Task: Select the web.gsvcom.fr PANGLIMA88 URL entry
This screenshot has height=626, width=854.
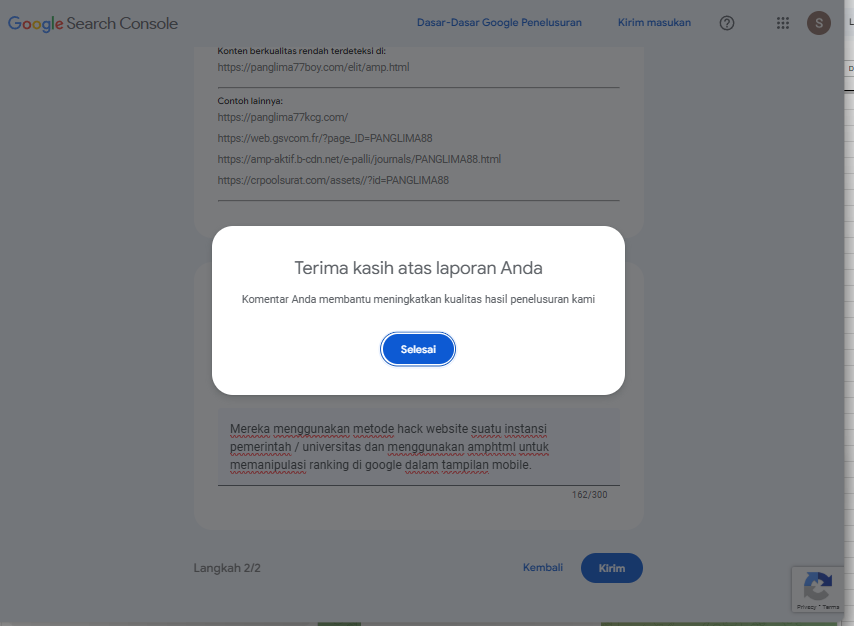Action: pos(325,138)
